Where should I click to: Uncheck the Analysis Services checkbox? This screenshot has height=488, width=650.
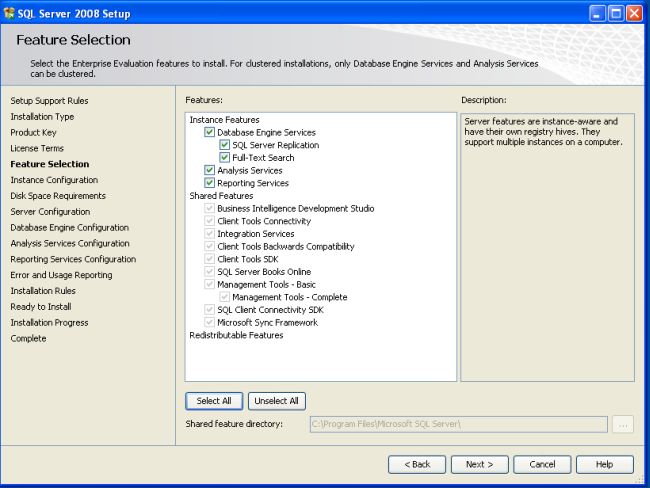(209, 171)
